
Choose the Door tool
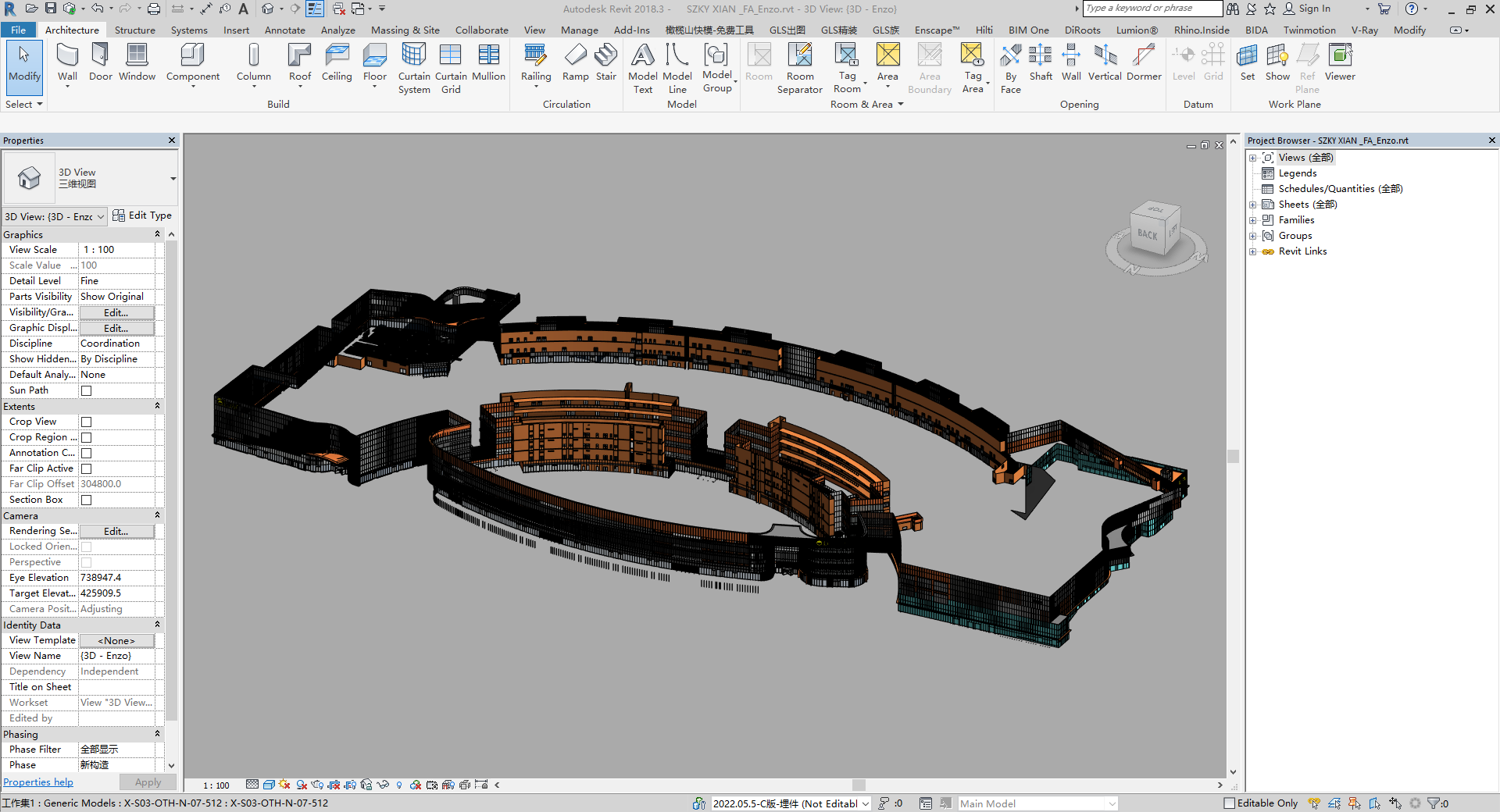tap(101, 62)
